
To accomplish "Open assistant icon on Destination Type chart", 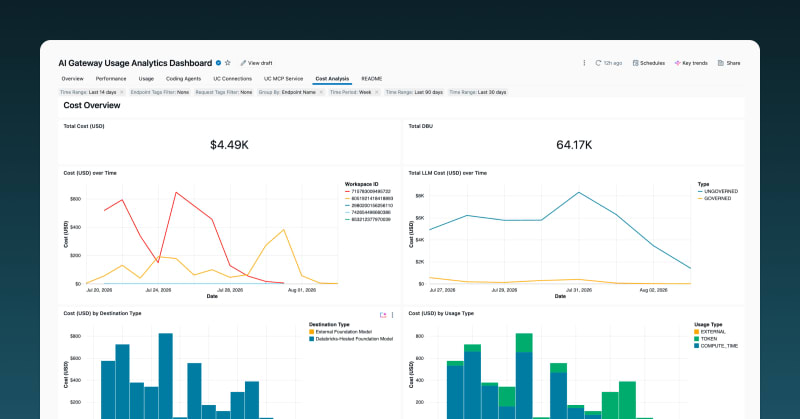I will pyautogui.click(x=383, y=315).
